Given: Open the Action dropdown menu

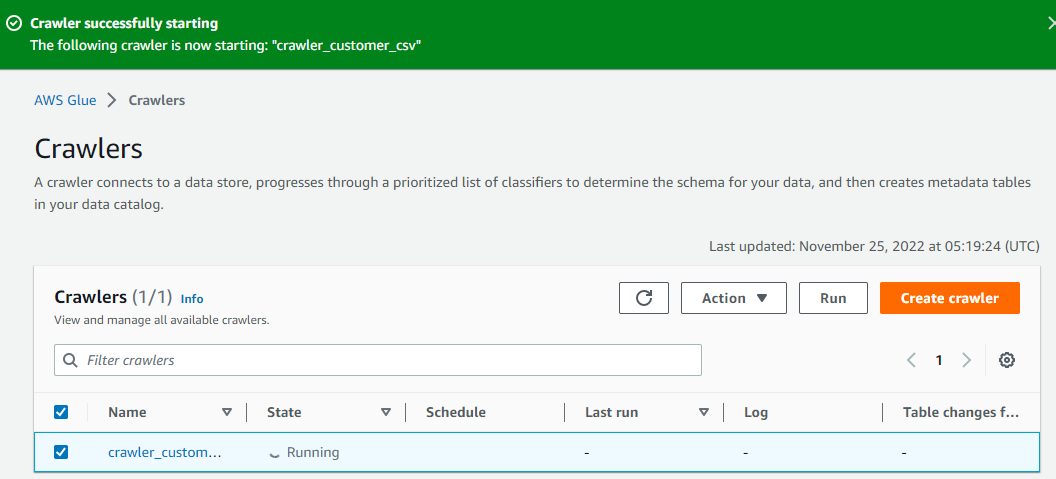Looking at the screenshot, I should click(x=734, y=298).
